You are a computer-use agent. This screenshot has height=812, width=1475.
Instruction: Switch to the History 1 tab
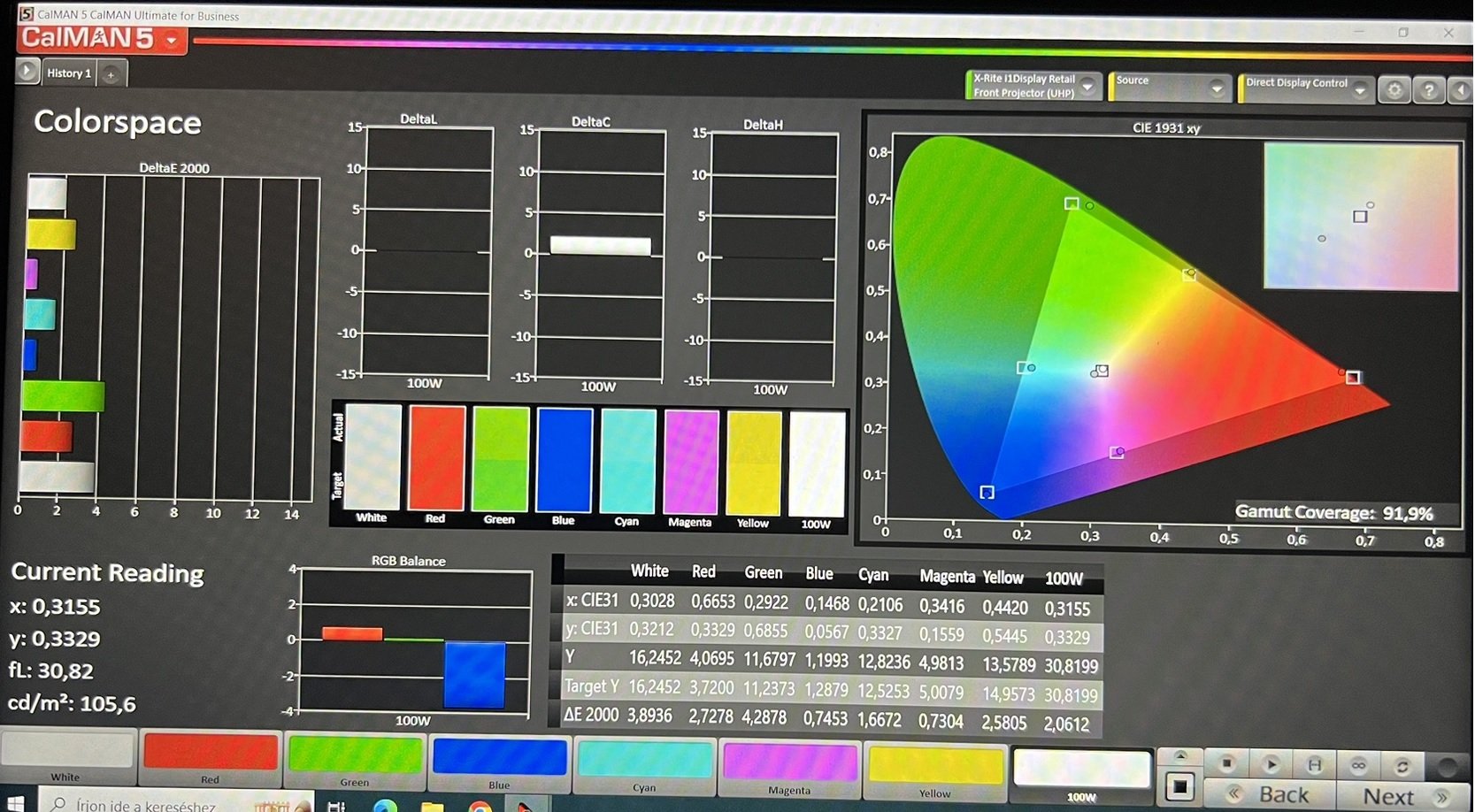coord(69,73)
